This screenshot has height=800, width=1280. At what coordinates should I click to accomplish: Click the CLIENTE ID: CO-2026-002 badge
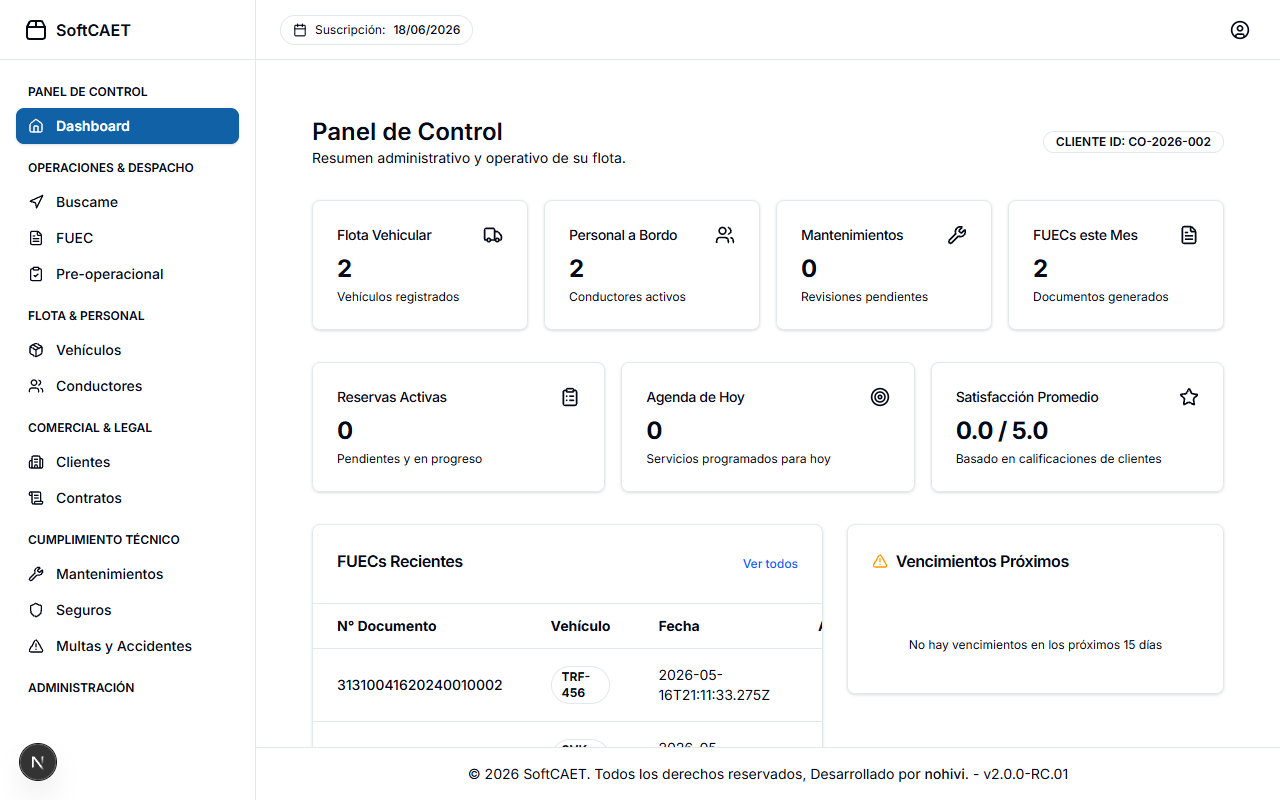(x=1133, y=142)
